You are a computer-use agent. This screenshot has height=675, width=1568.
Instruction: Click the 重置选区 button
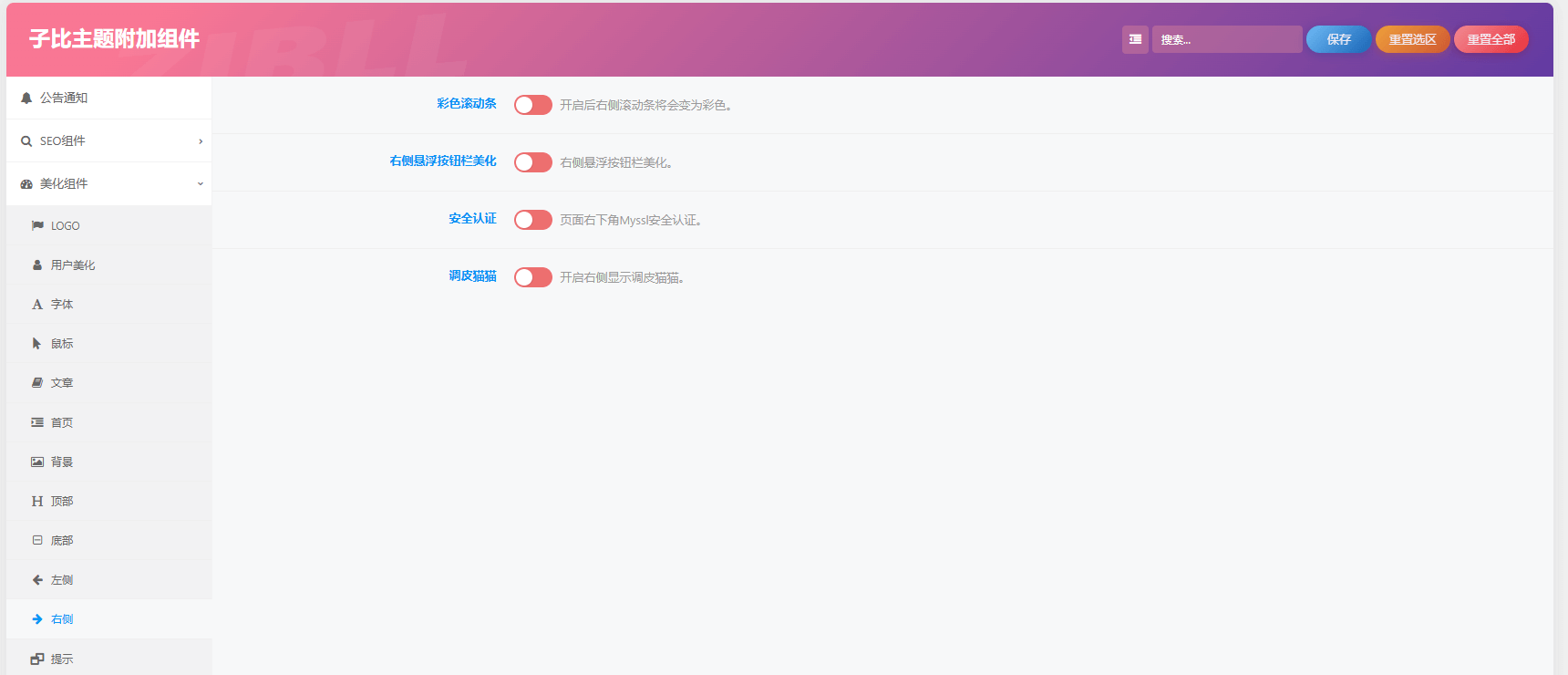tap(1412, 39)
